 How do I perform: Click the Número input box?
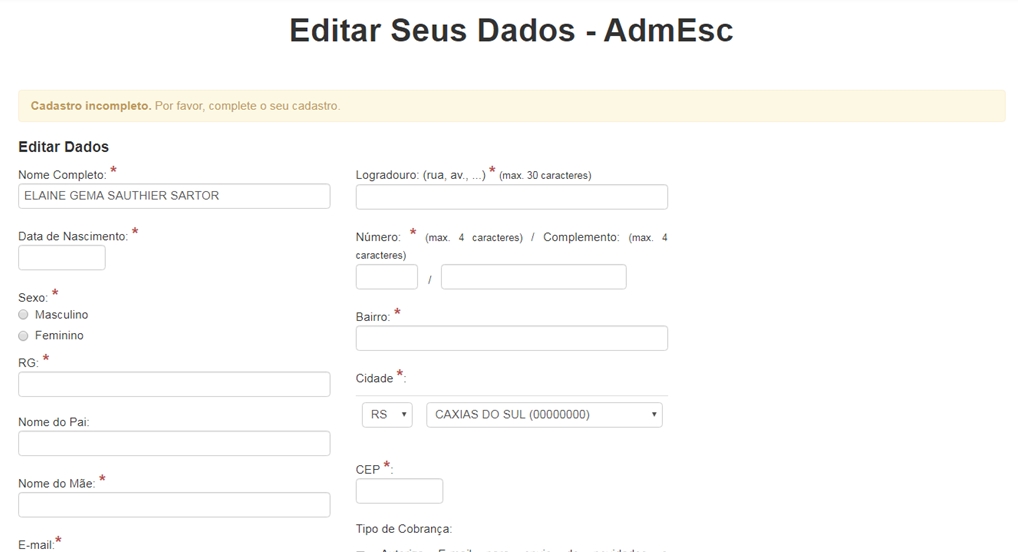click(386, 277)
